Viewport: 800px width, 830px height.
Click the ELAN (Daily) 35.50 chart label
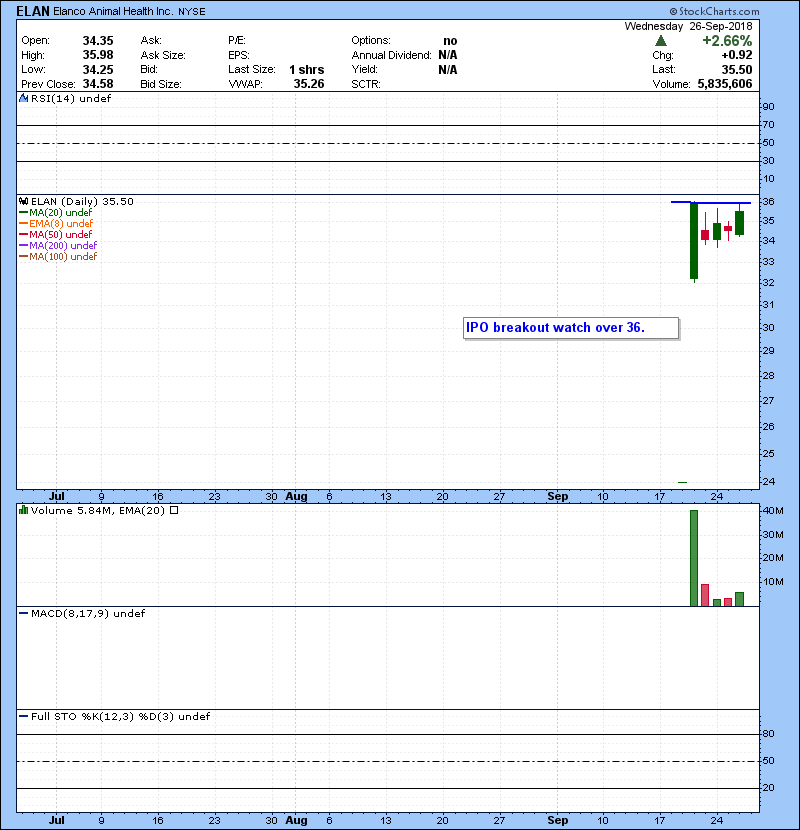point(82,201)
